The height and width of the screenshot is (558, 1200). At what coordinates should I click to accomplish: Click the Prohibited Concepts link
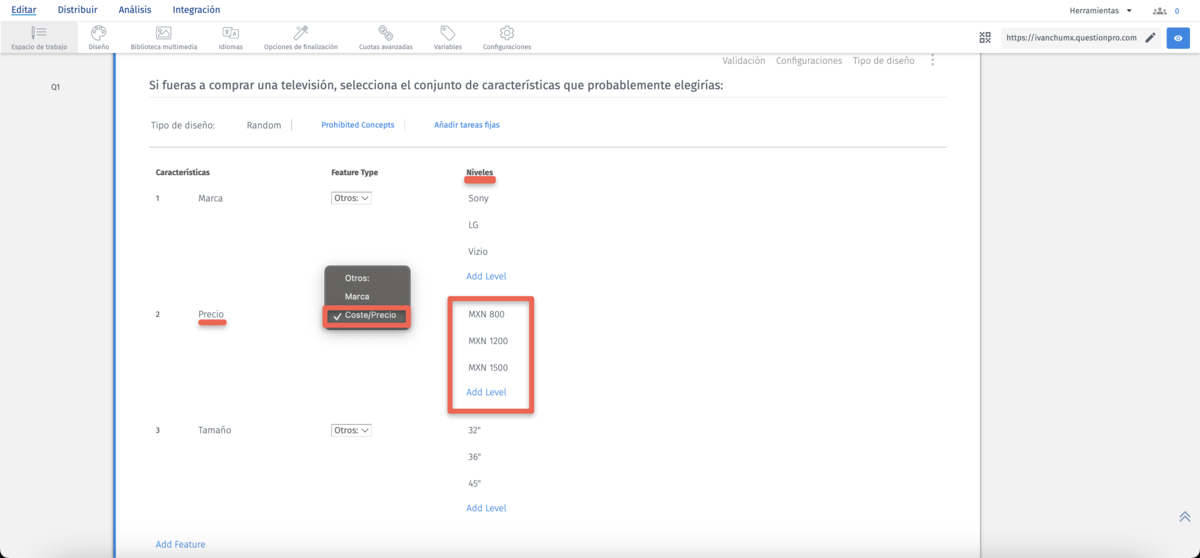tap(357, 125)
